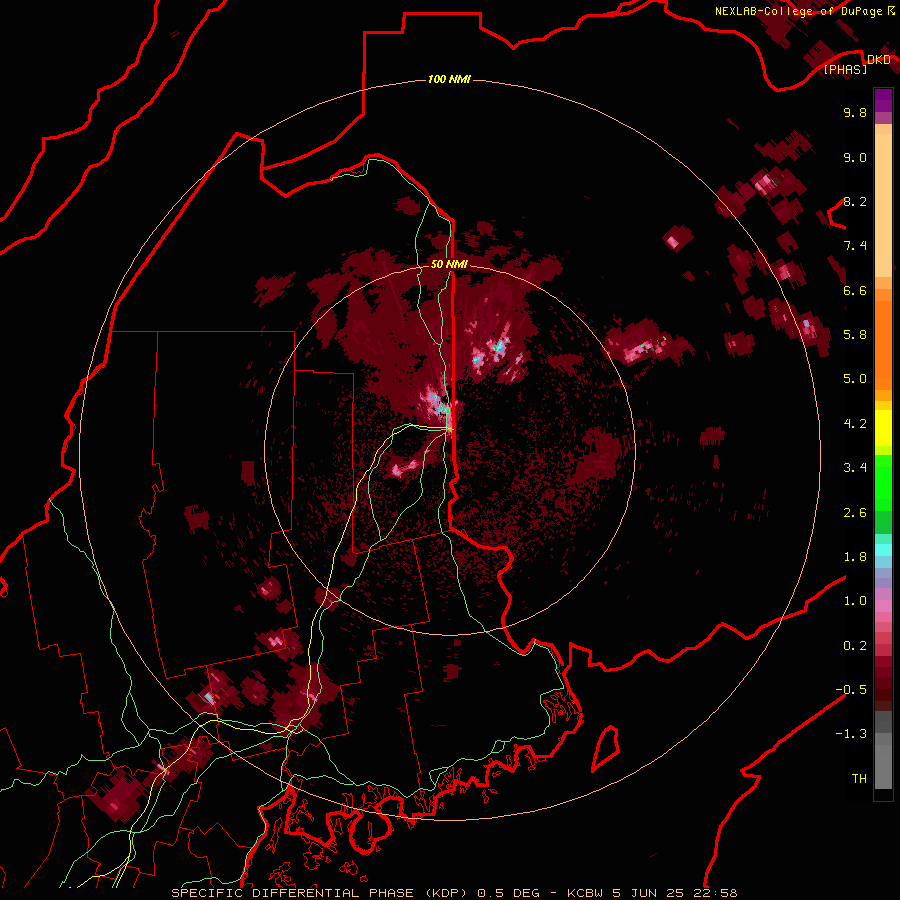This screenshot has height=900, width=900.
Task: Click the 5.8 value on the color scale
Action: pyautogui.click(x=855, y=335)
